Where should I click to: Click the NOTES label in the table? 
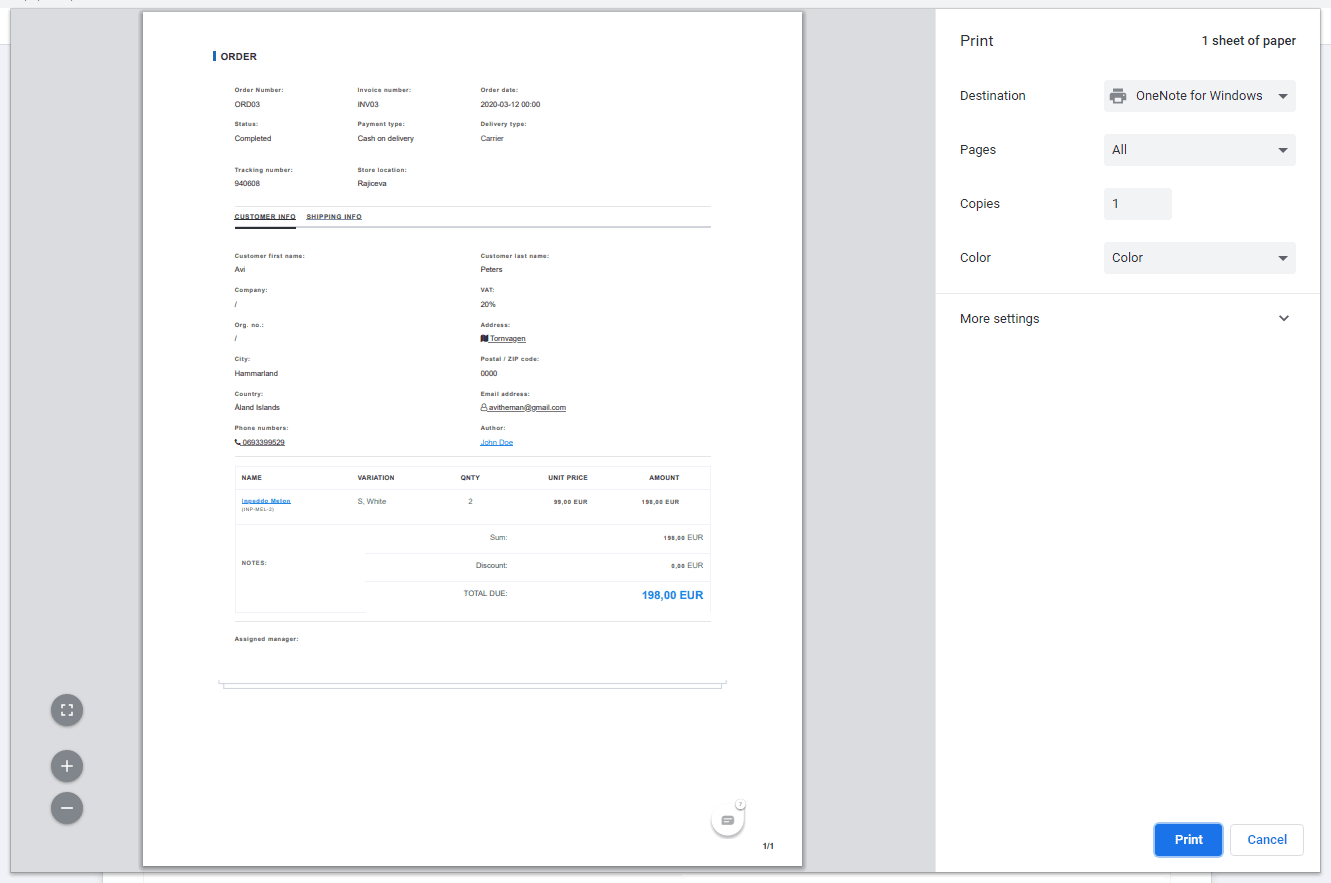click(x=254, y=563)
